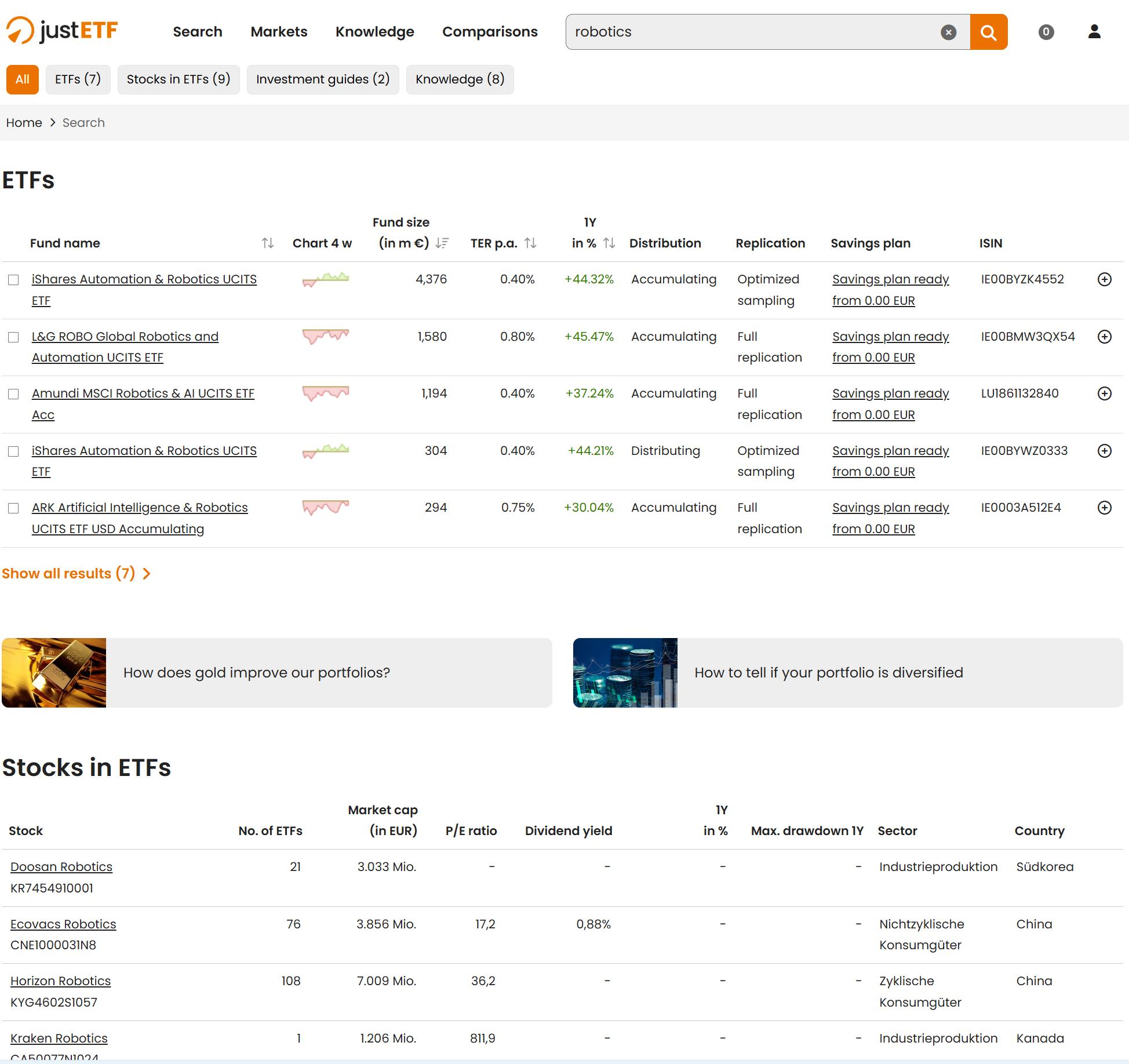This screenshot has width=1129, height=1064.
Task: Open the Search menu
Action: tap(198, 32)
